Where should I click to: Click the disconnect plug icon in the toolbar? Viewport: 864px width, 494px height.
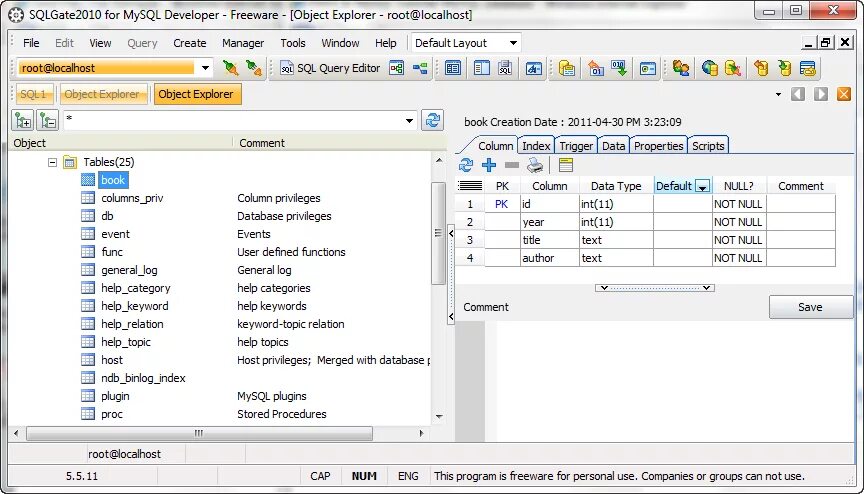[x=253, y=68]
